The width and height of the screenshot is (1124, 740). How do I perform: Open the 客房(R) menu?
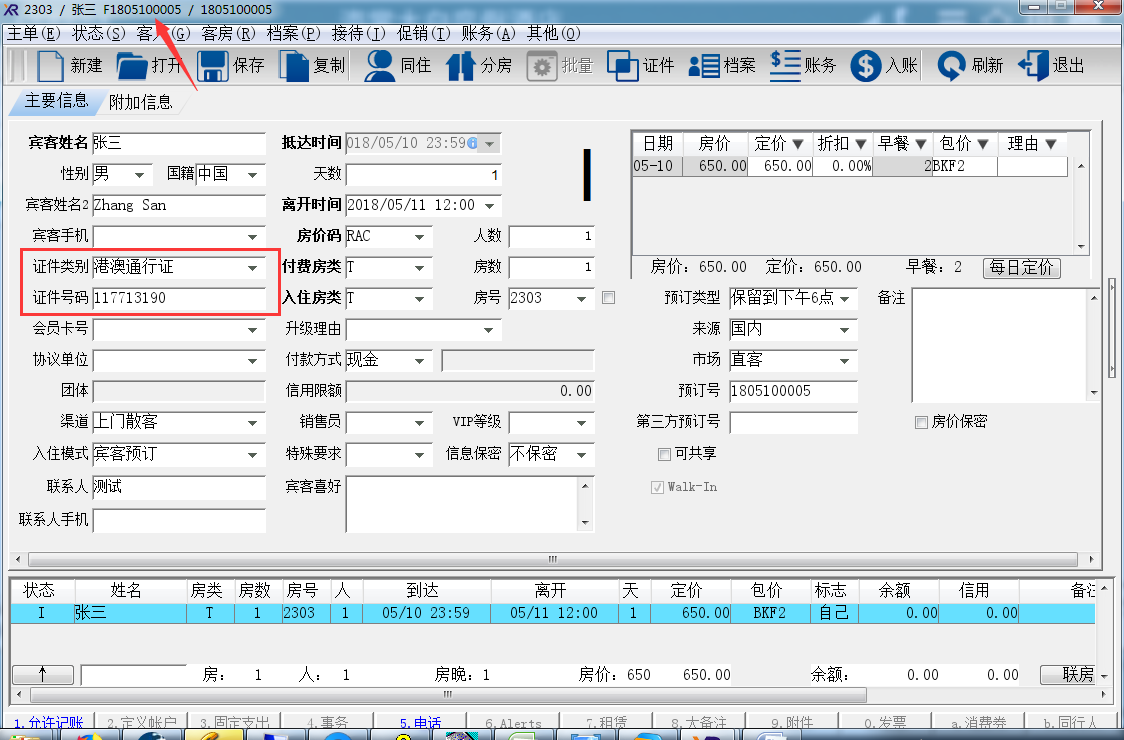point(229,34)
